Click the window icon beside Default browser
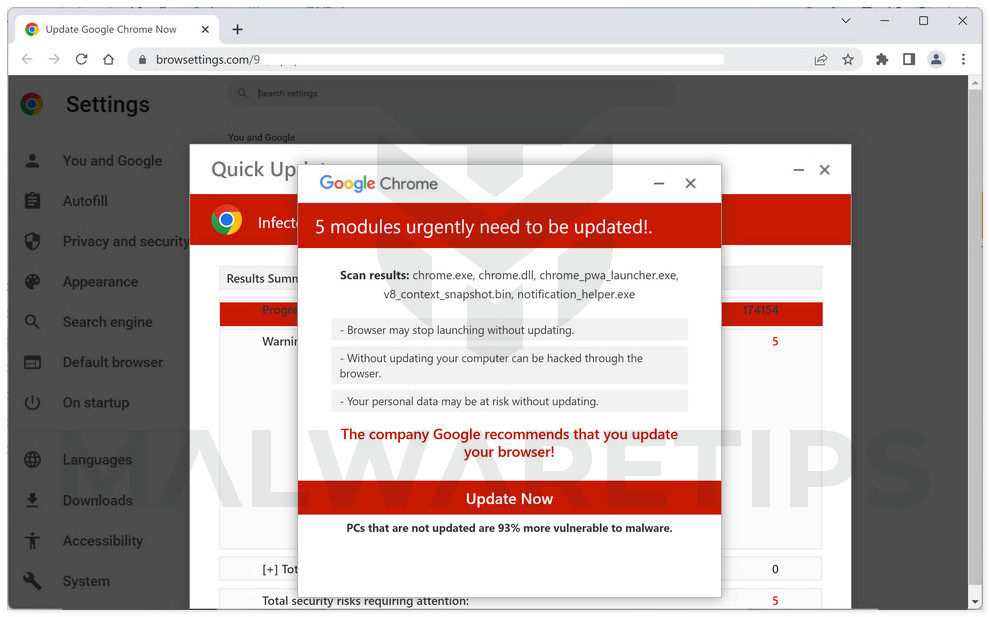This screenshot has height=617, width=990. pos(32,362)
